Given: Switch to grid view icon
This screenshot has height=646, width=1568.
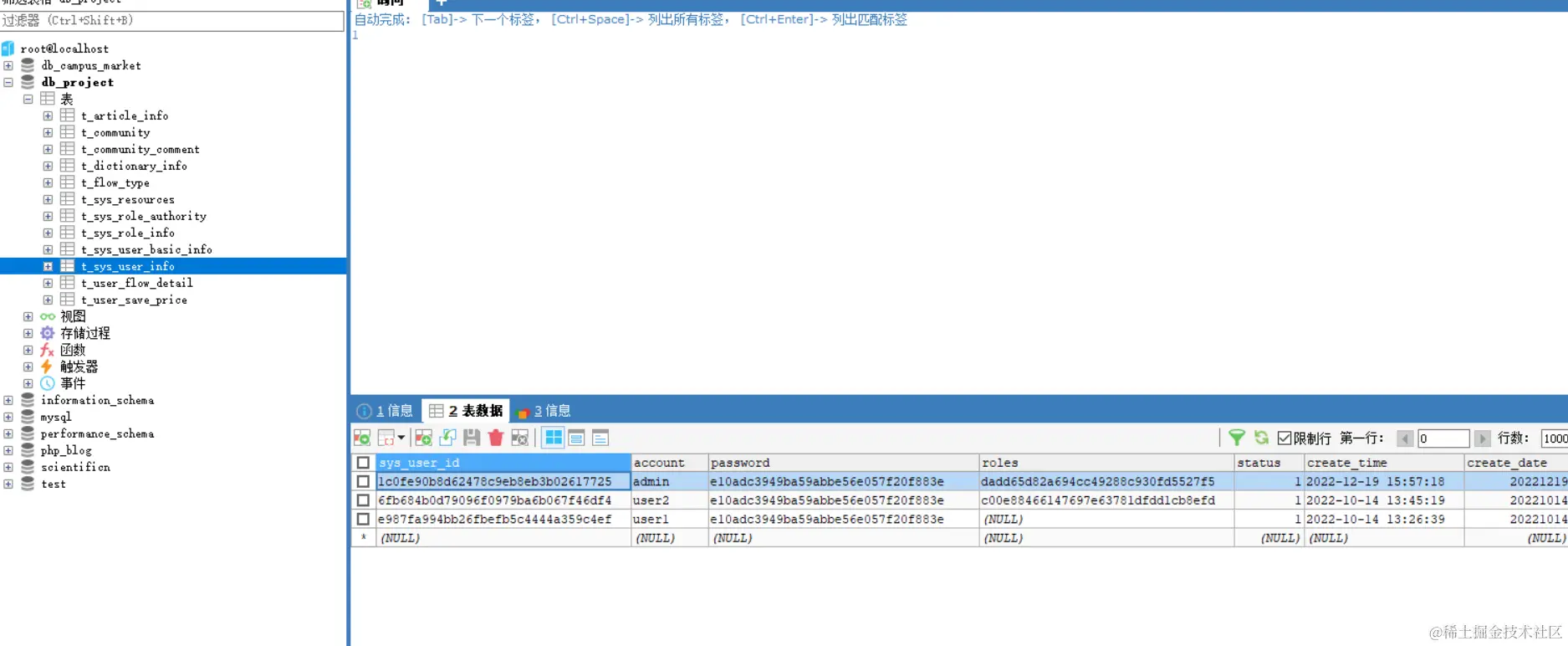Looking at the screenshot, I should click(x=554, y=438).
